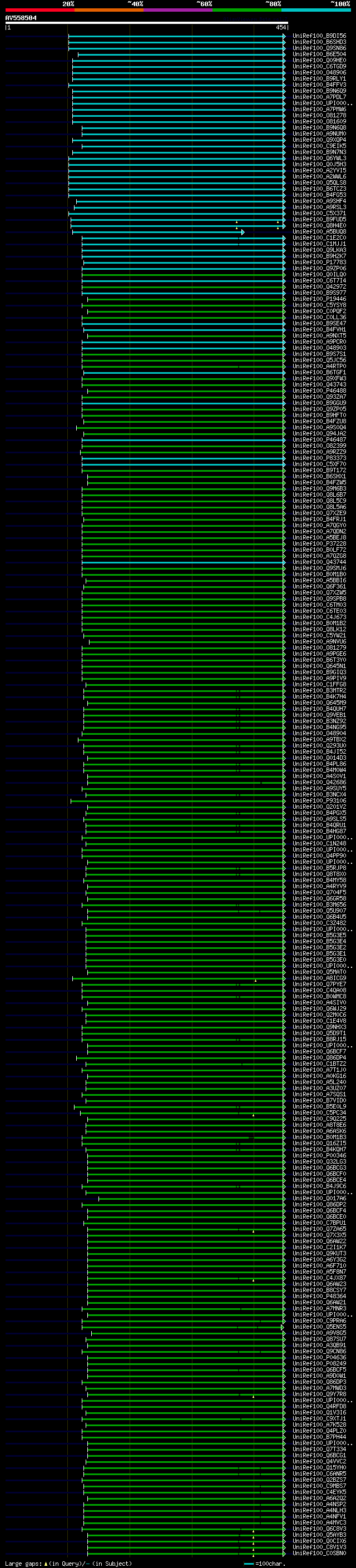This screenshot has width=356, height=1568.
Task: Select label UniRef100_O43744
Action: 319,562
